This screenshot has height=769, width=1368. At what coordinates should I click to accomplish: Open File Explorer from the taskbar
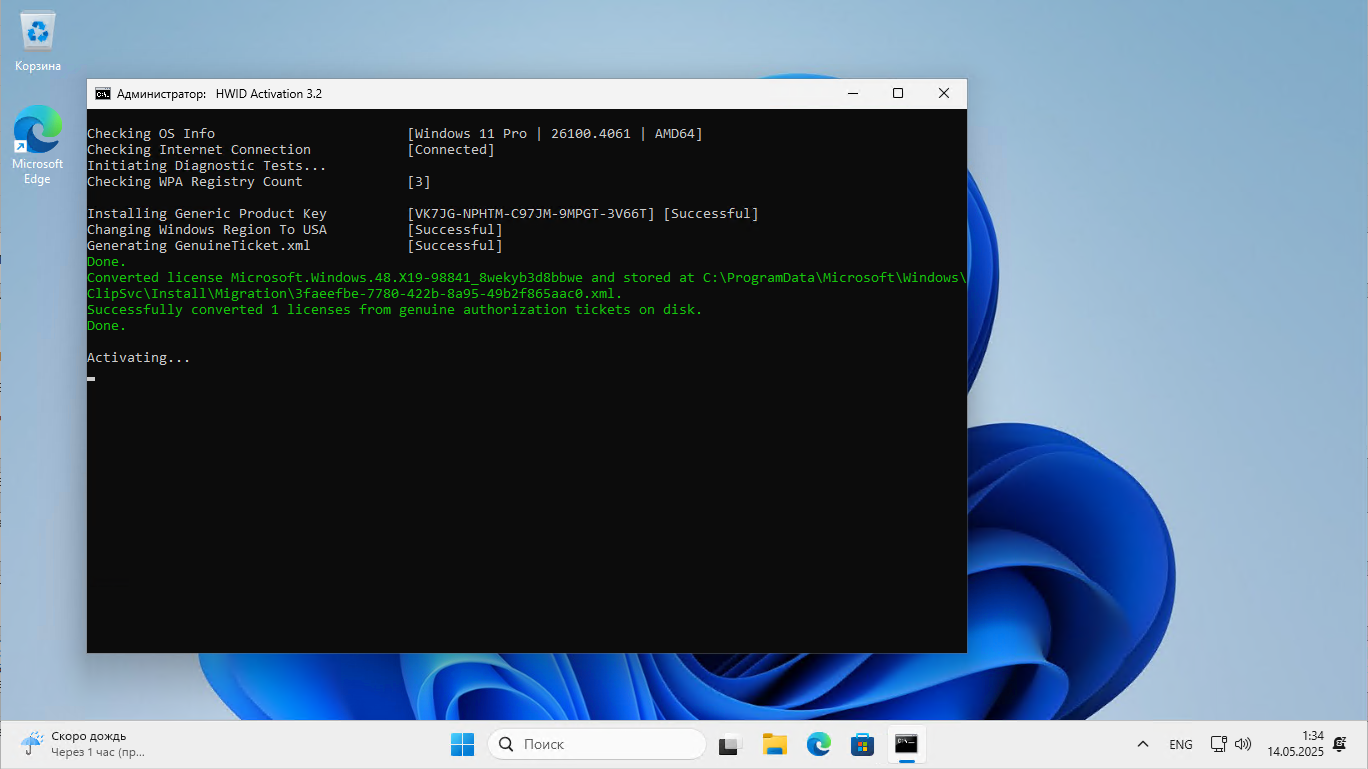click(774, 744)
